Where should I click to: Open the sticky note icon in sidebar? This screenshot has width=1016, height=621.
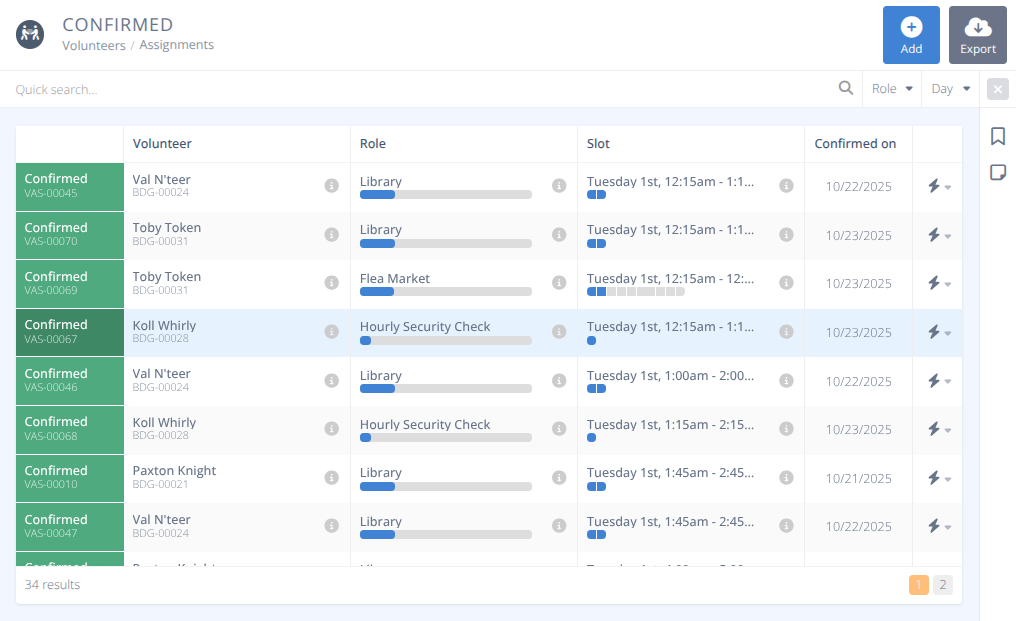tap(997, 172)
